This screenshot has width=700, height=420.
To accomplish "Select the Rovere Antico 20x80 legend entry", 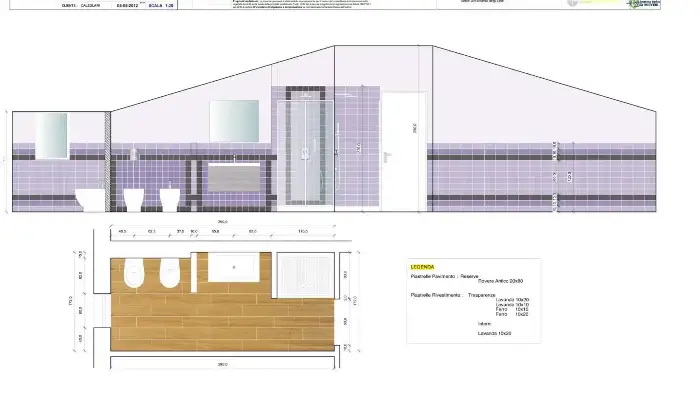I will tap(500, 281).
